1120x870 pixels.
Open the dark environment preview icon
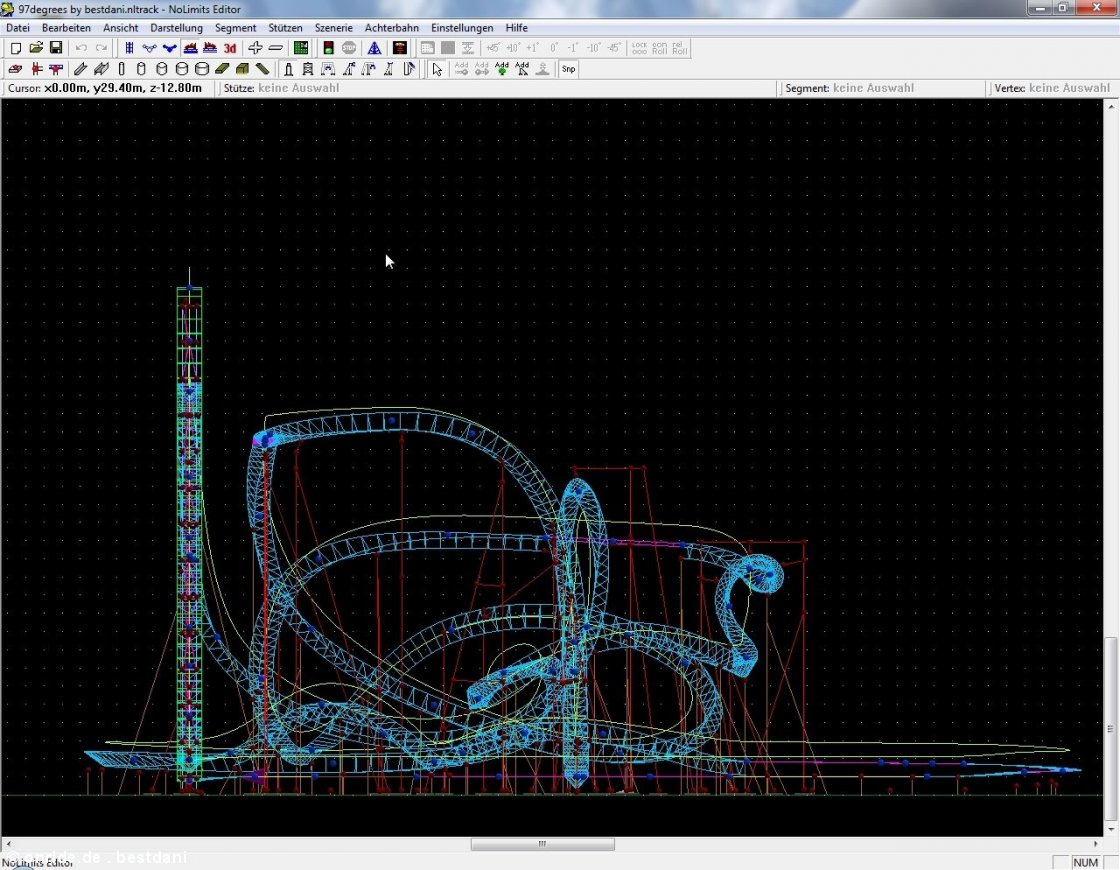click(x=400, y=48)
